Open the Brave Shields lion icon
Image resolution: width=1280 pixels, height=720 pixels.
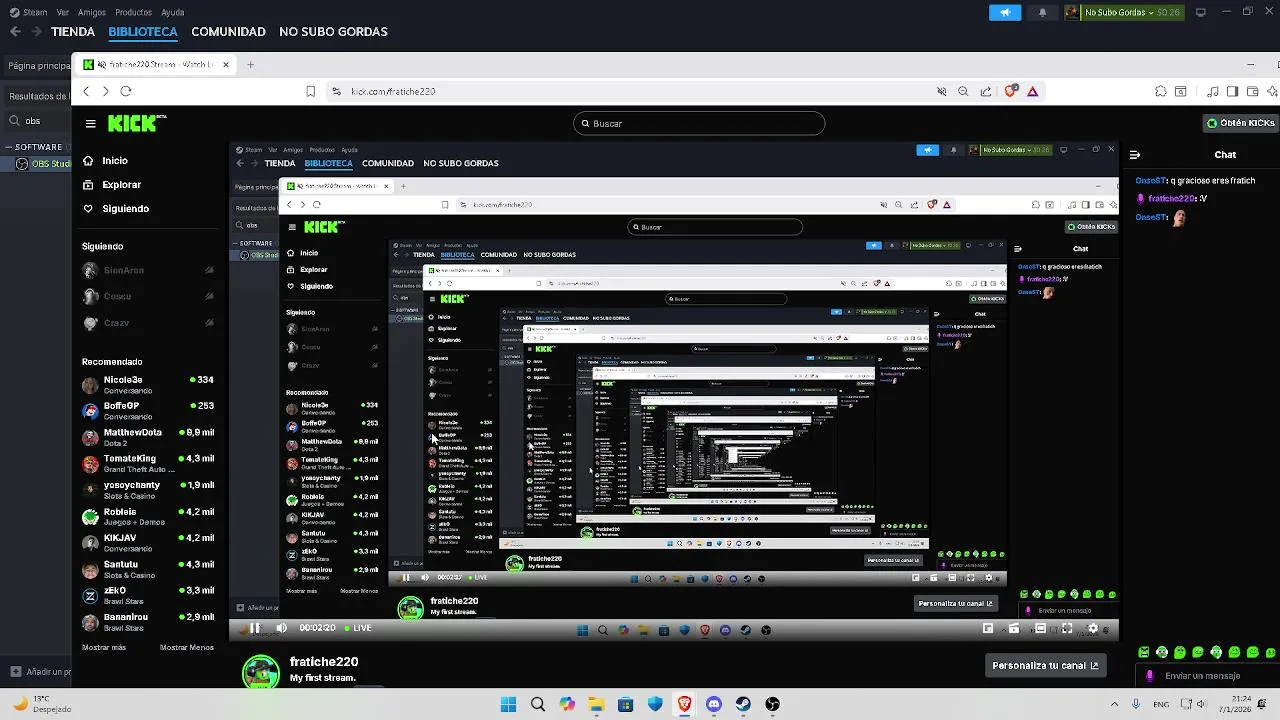point(1011,91)
